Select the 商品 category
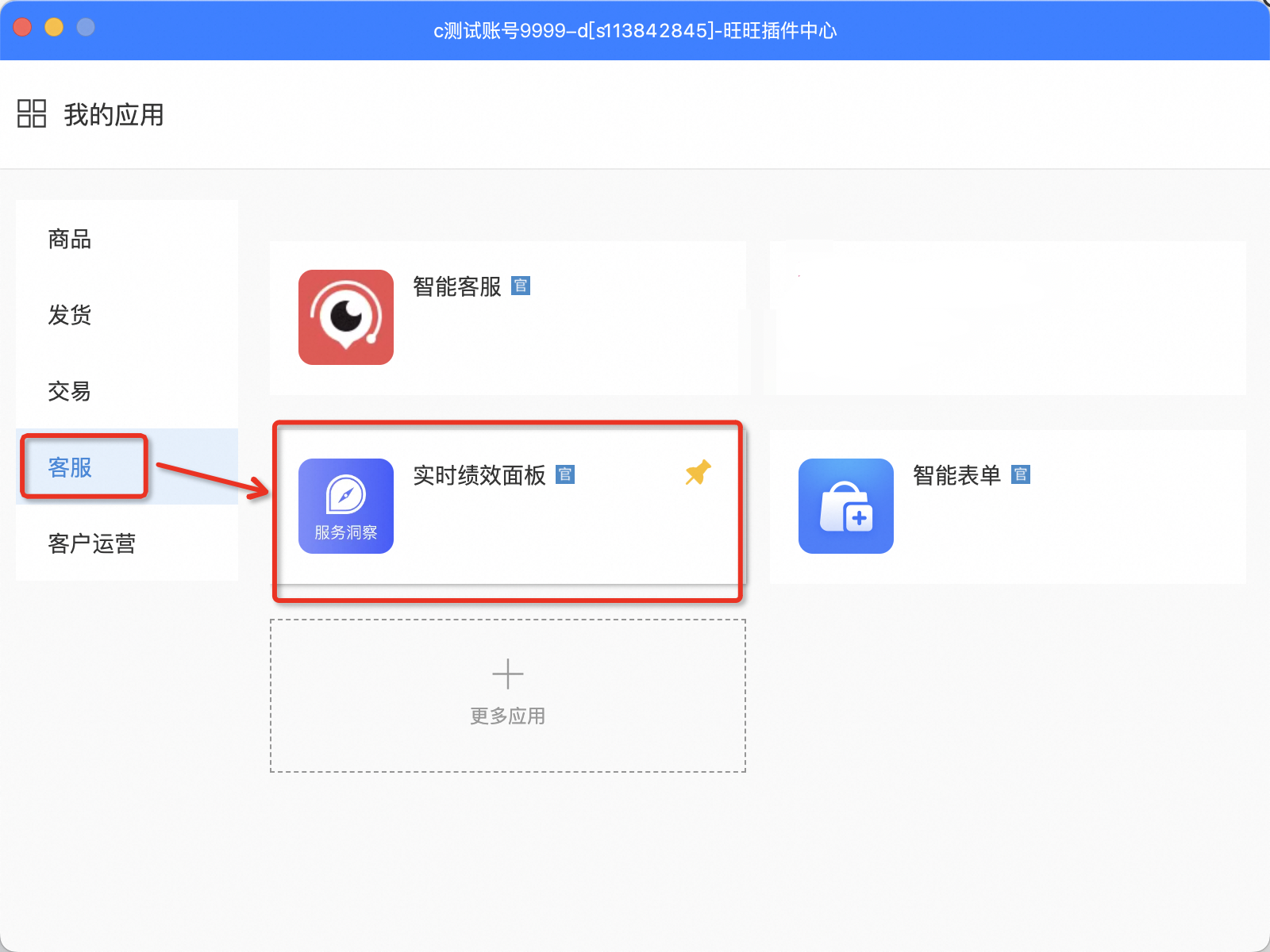The height and width of the screenshot is (952, 1270). [127, 239]
